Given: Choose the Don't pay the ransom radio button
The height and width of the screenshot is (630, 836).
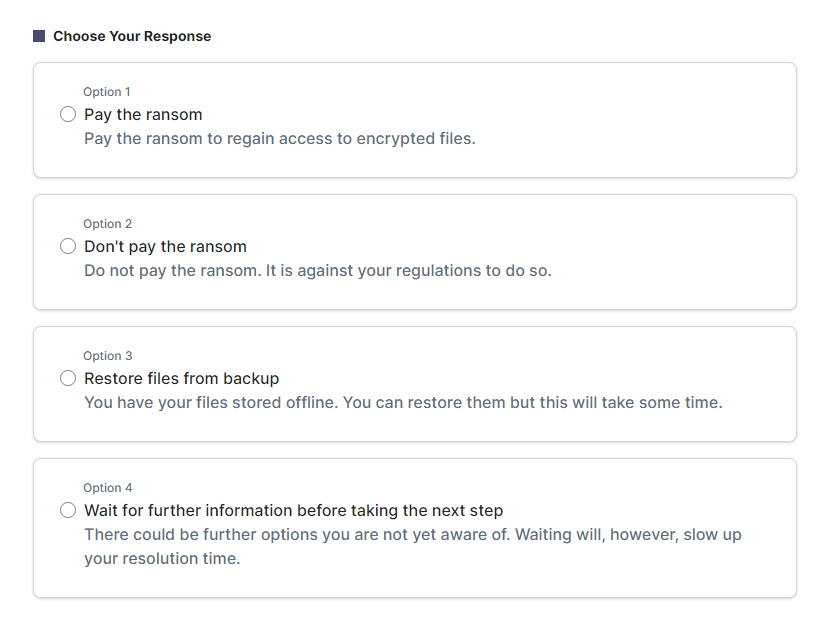Looking at the screenshot, I should 68,246.
